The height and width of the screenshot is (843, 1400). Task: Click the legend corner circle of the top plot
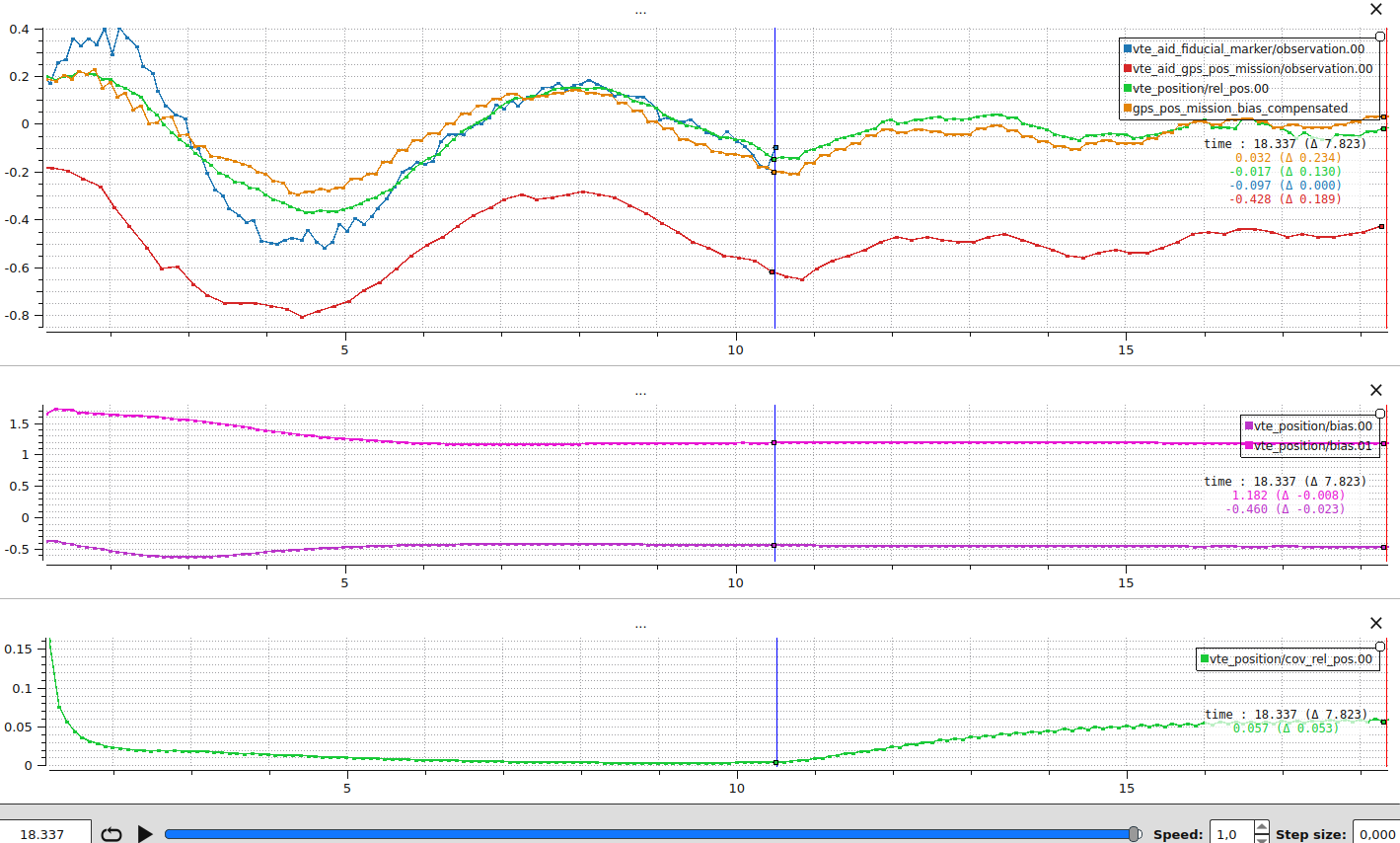[x=1380, y=37]
